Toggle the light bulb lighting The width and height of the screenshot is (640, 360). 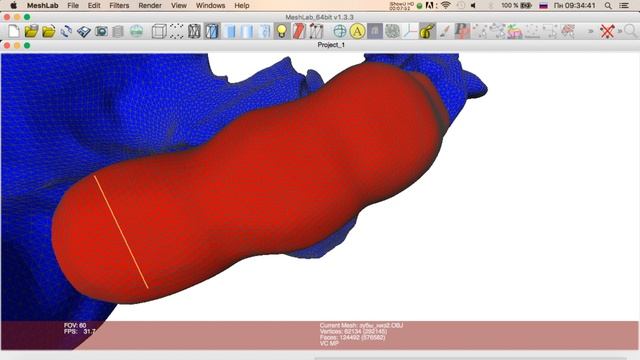pyautogui.click(x=282, y=31)
